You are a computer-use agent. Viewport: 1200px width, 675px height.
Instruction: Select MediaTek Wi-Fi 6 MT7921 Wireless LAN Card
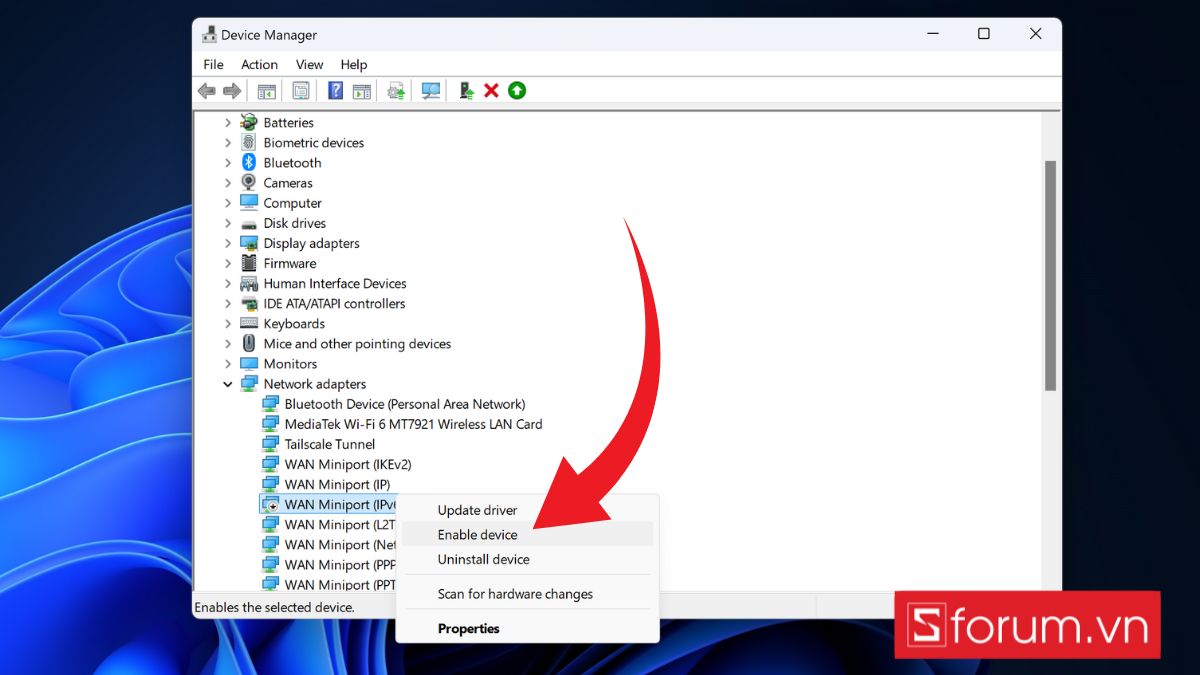[x=413, y=424]
